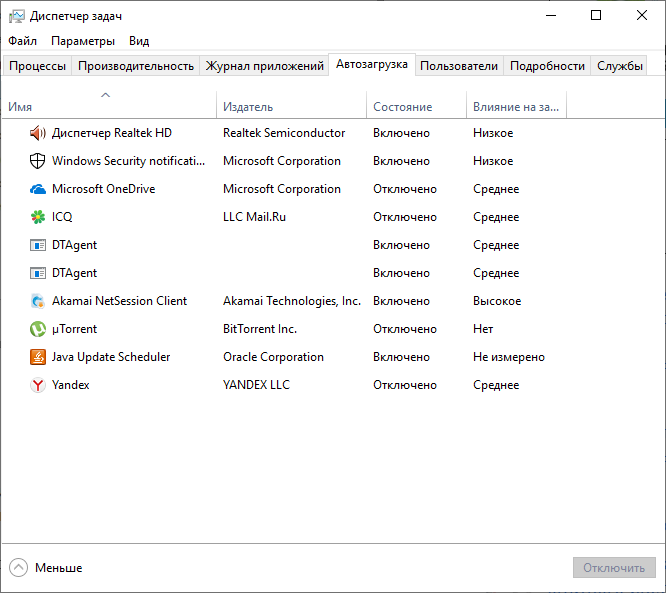Click the Отключить button
666x593 pixels.
tap(614, 568)
